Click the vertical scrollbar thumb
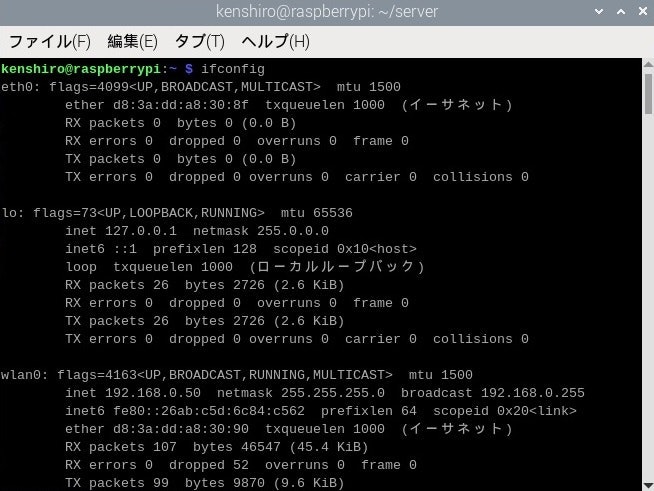This screenshot has height=491, width=654. click(648, 94)
